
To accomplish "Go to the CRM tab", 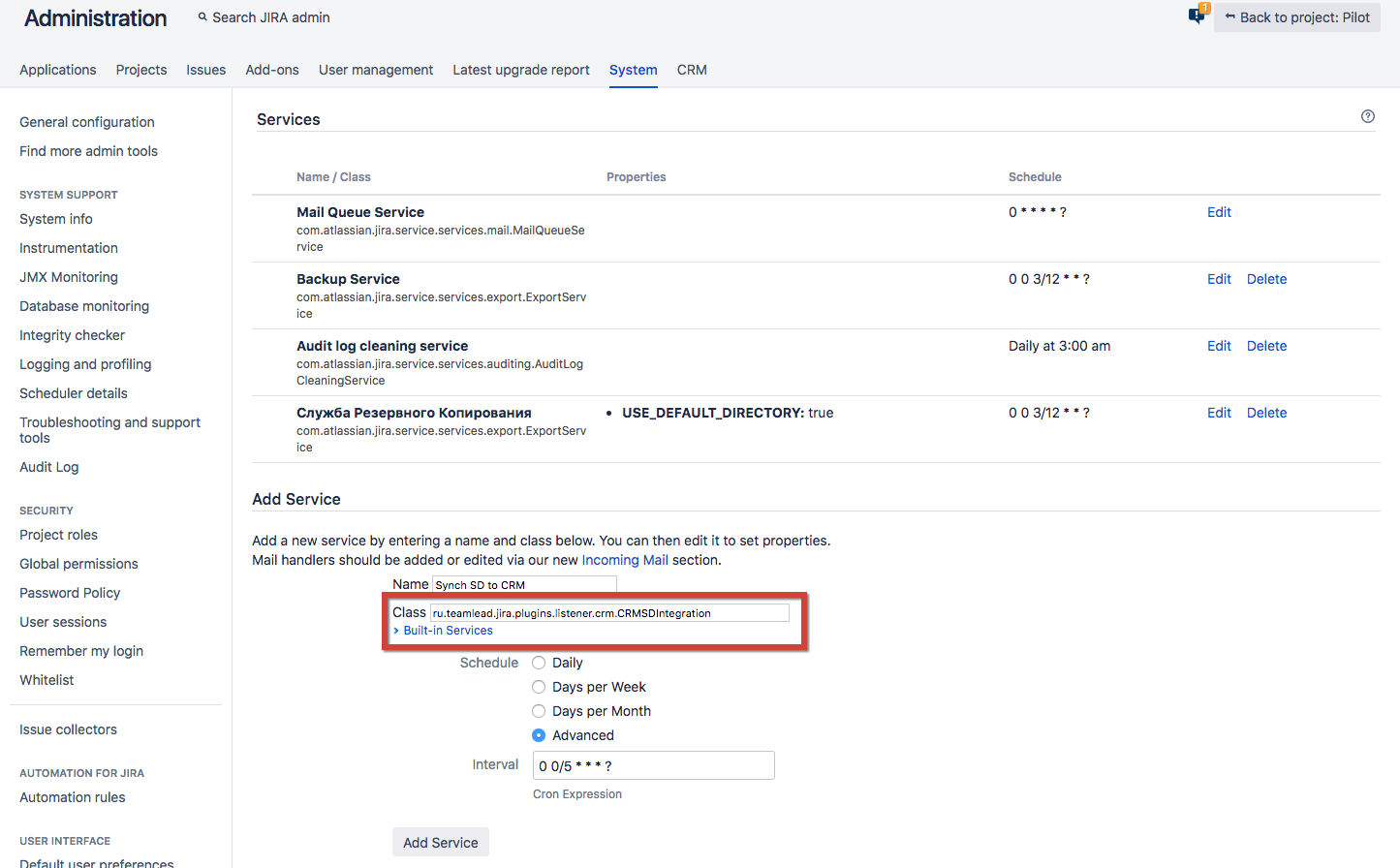I will pyautogui.click(x=692, y=70).
